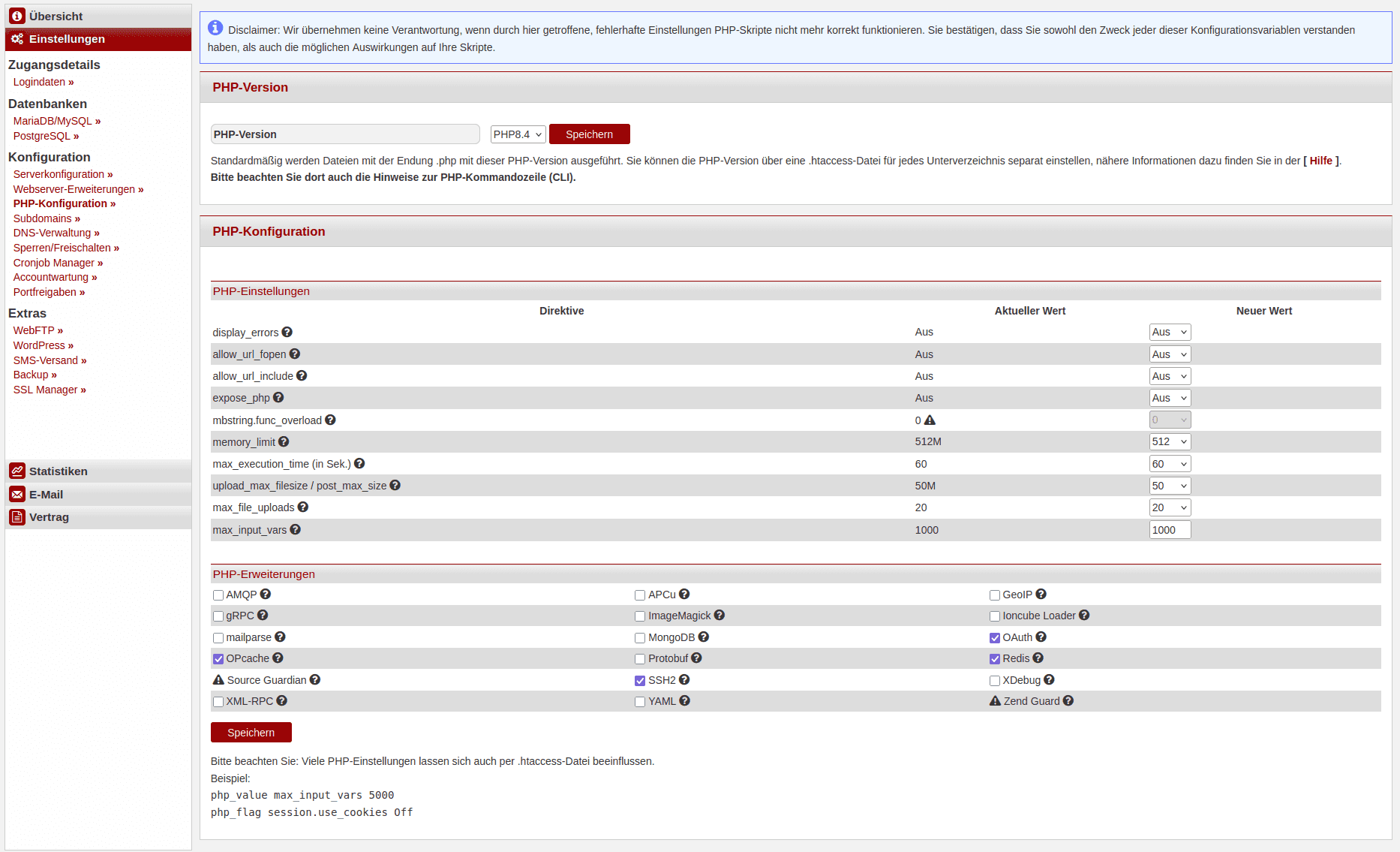The height and width of the screenshot is (852, 1400).
Task: Open the Übersicht menu item
Action: click(x=56, y=17)
